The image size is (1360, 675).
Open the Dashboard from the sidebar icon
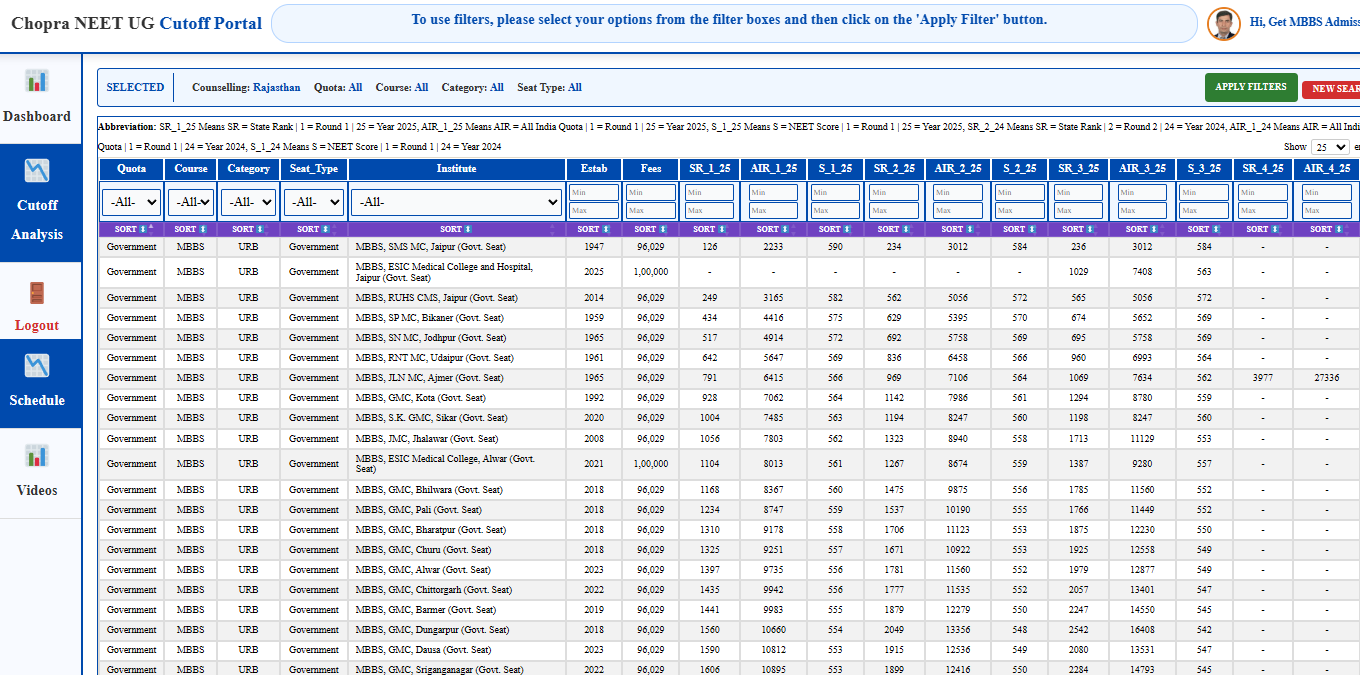point(37,81)
